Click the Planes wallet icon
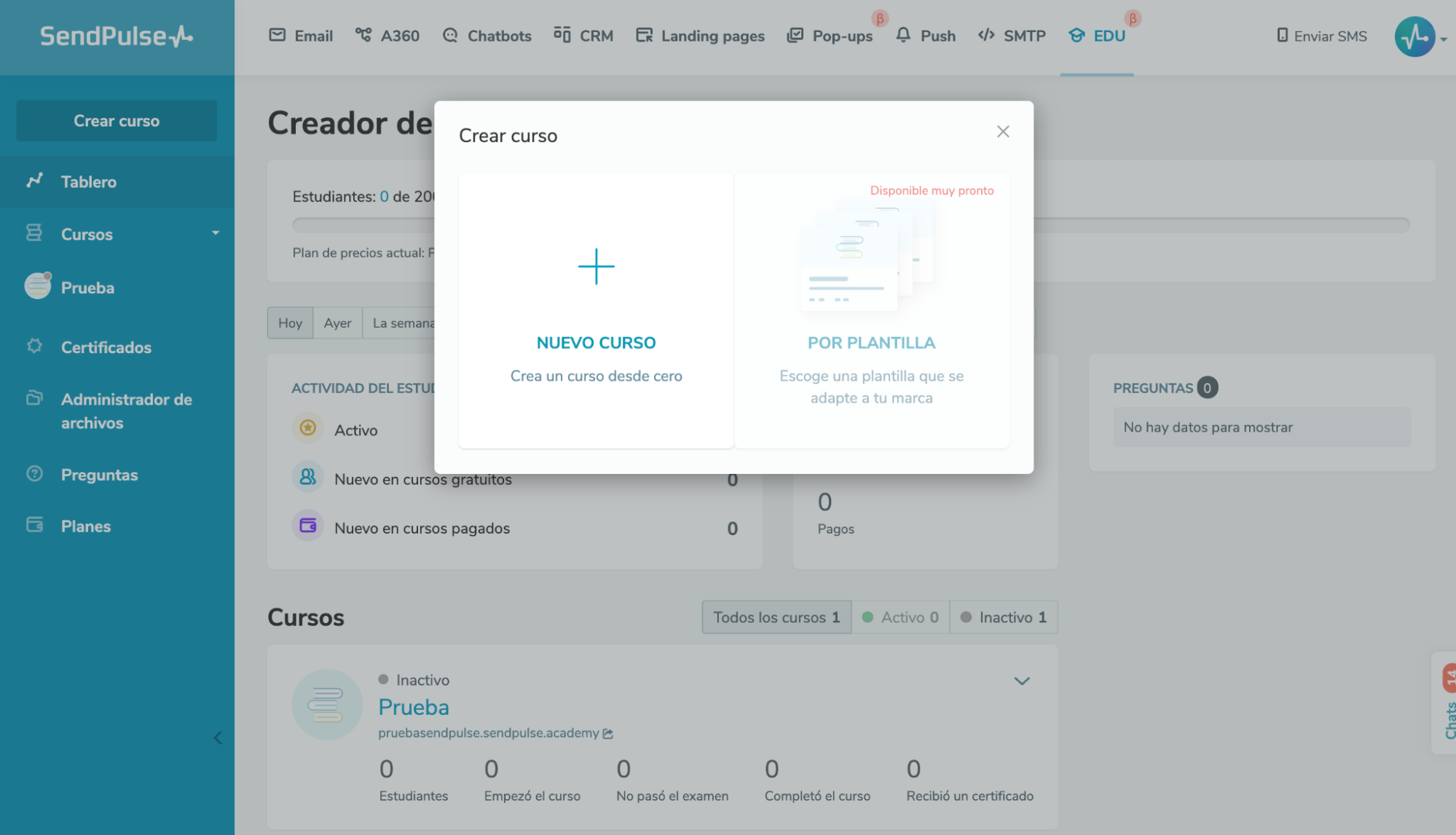This screenshot has height=835, width=1456. (x=34, y=525)
